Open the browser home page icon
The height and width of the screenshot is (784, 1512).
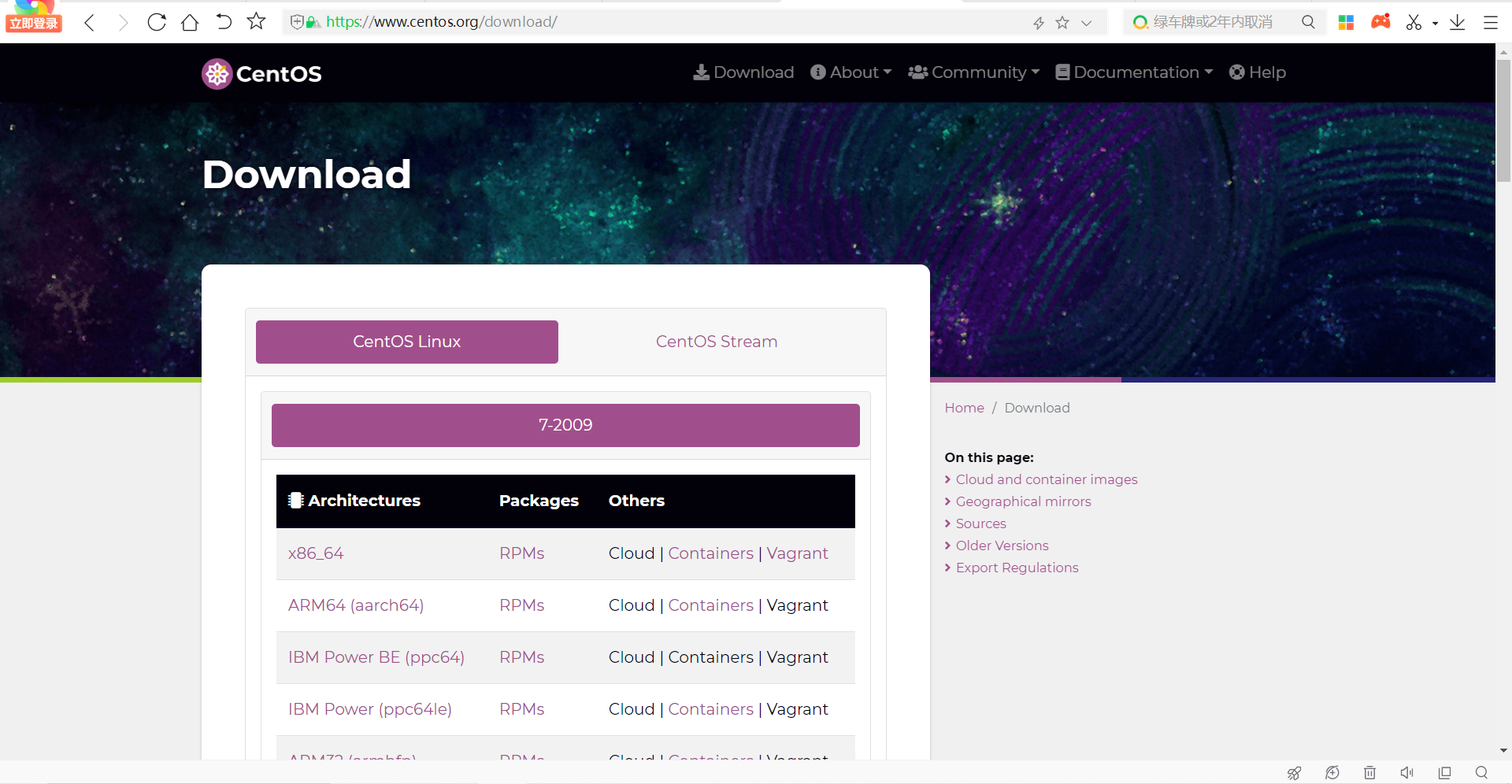(x=190, y=22)
